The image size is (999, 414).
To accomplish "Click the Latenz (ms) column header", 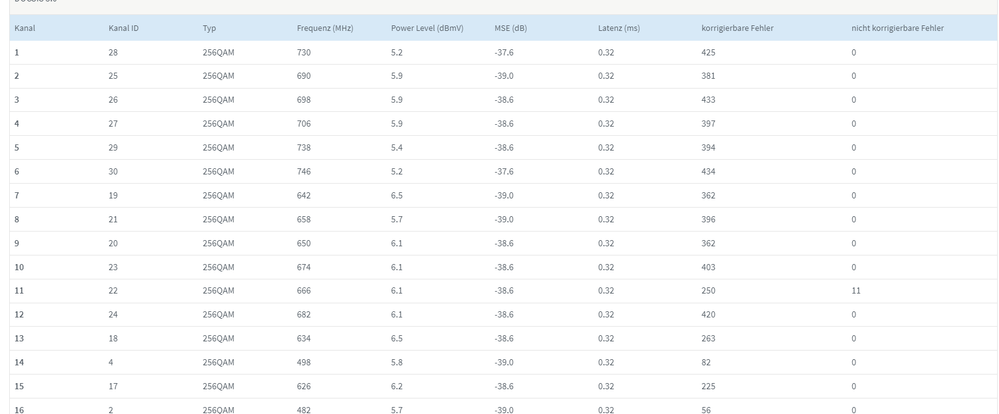I will (x=621, y=28).
